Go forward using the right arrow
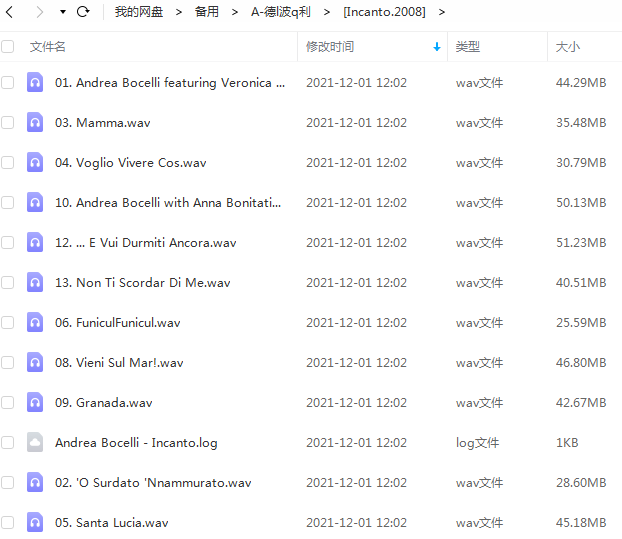 tap(40, 12)
